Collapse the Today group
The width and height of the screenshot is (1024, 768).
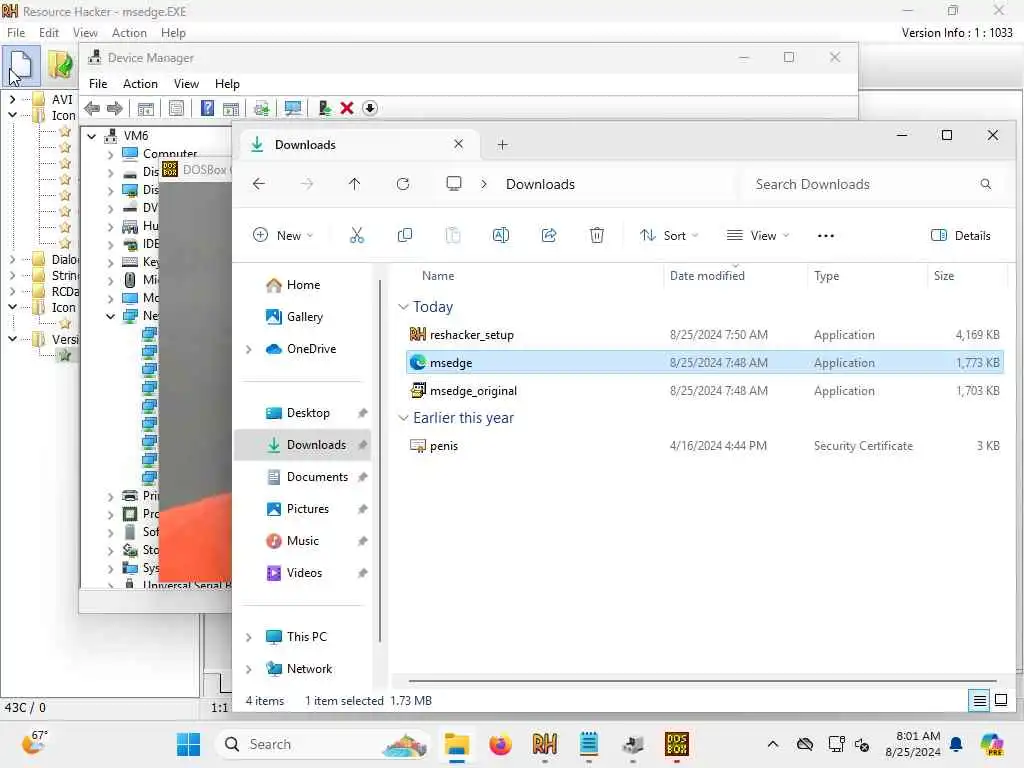pyautogui.click(x=403, y=307)
